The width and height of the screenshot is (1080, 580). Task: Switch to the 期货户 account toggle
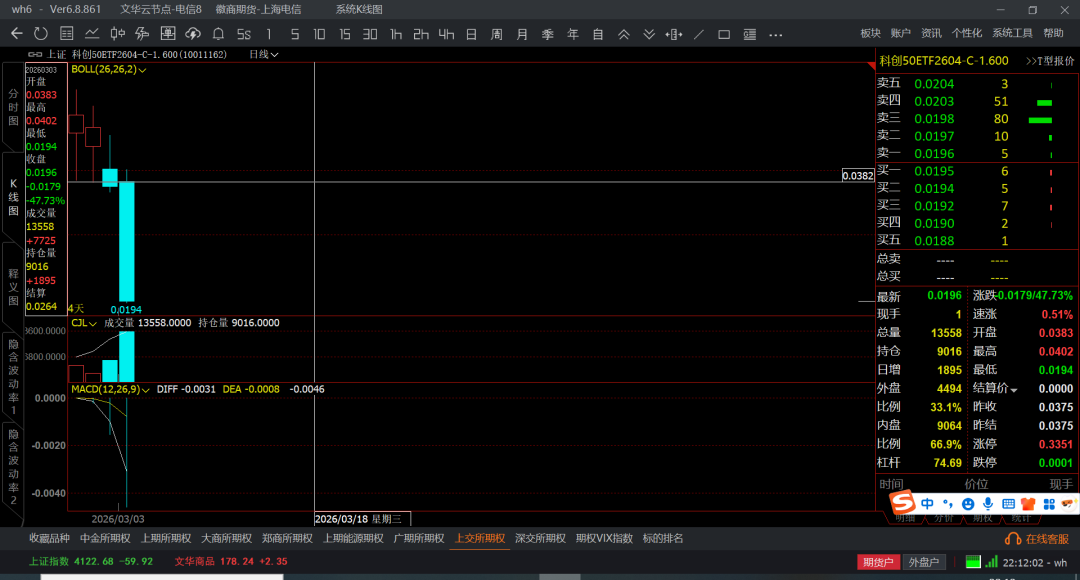tap(878, 562)
